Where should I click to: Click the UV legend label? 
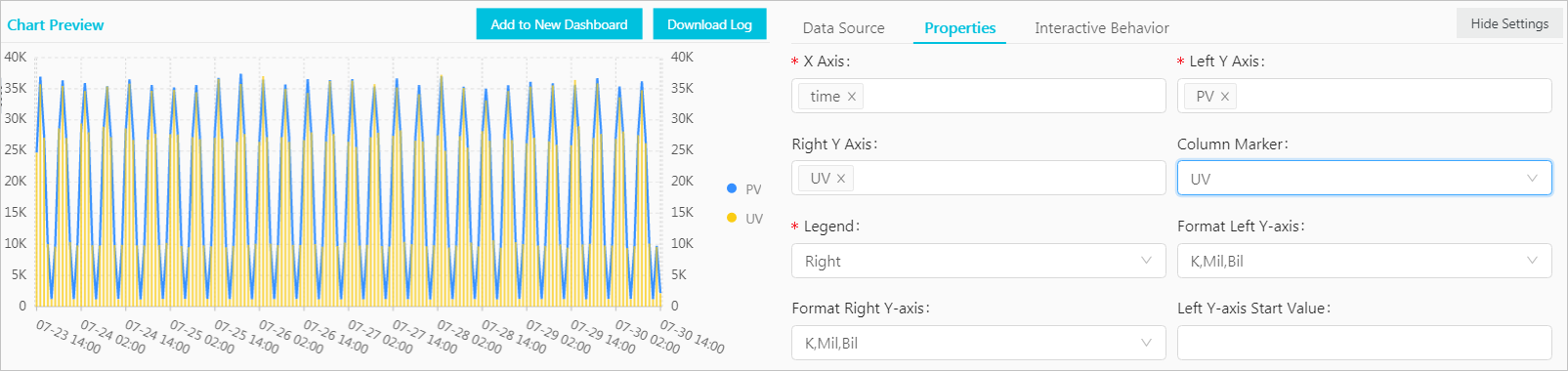pyautogui.click(x=754, y=219)
